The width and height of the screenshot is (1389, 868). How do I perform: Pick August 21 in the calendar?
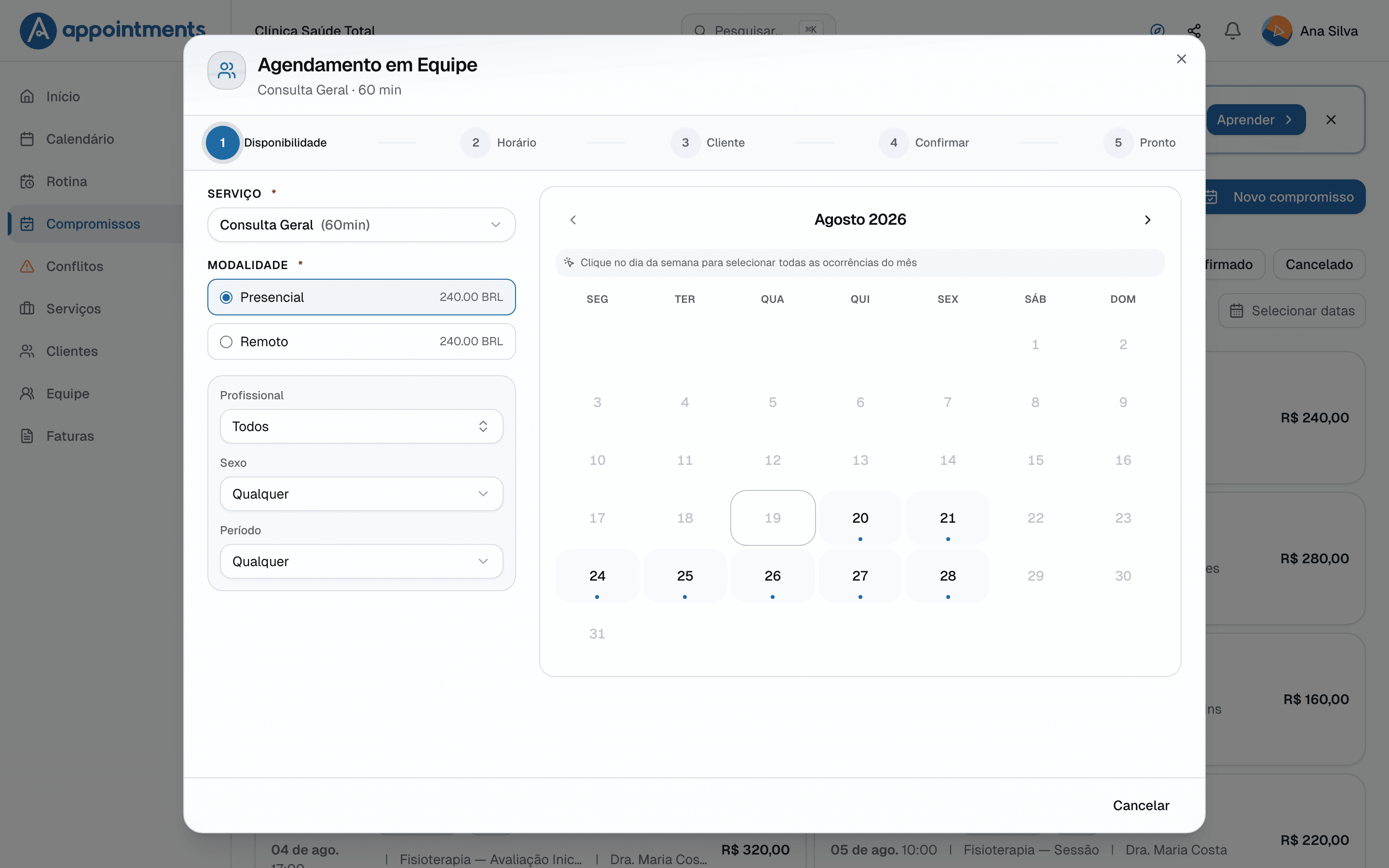[948, 518]
